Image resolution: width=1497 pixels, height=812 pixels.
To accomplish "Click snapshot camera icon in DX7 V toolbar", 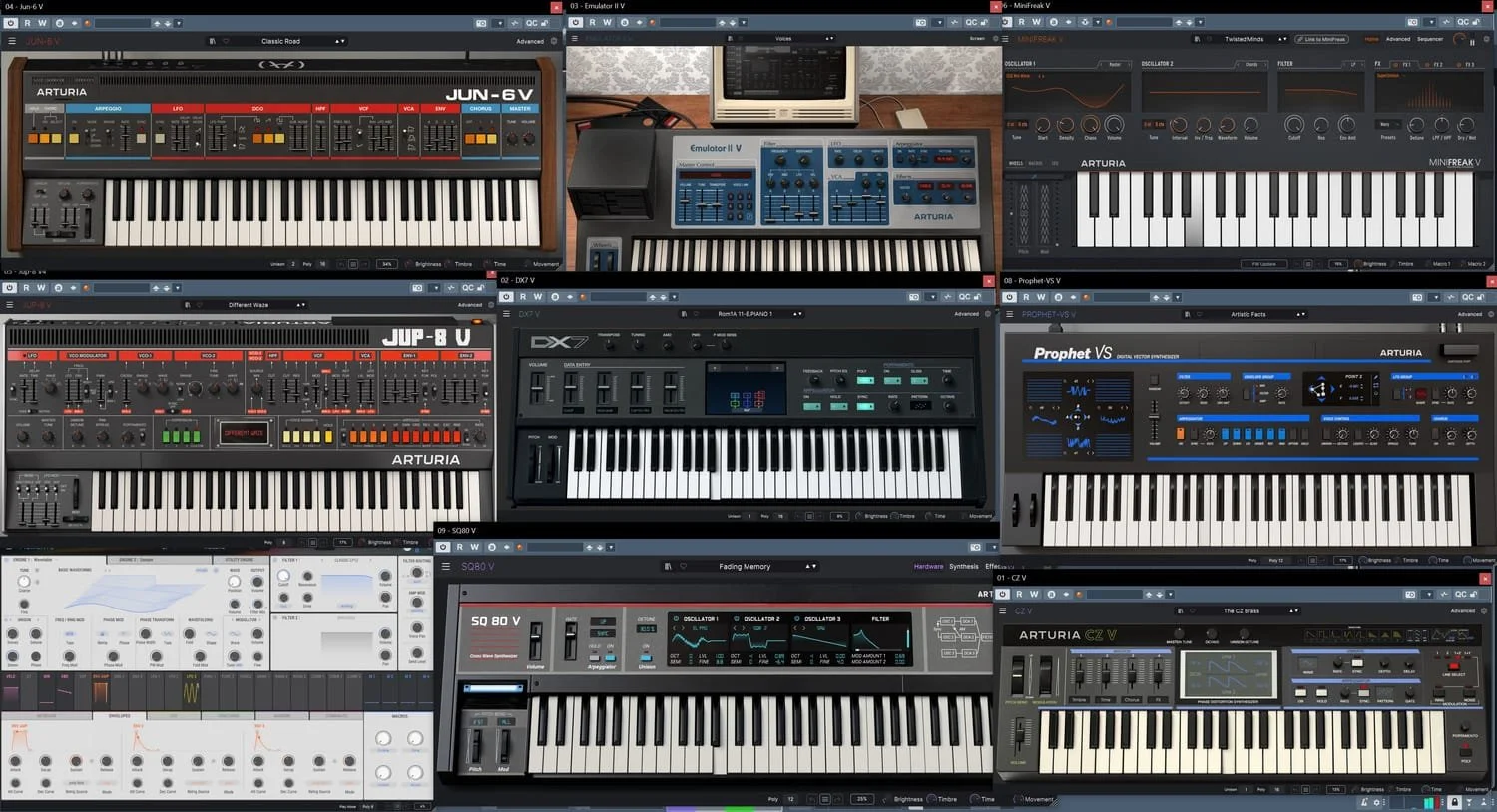I will click(x=914, y=297).
